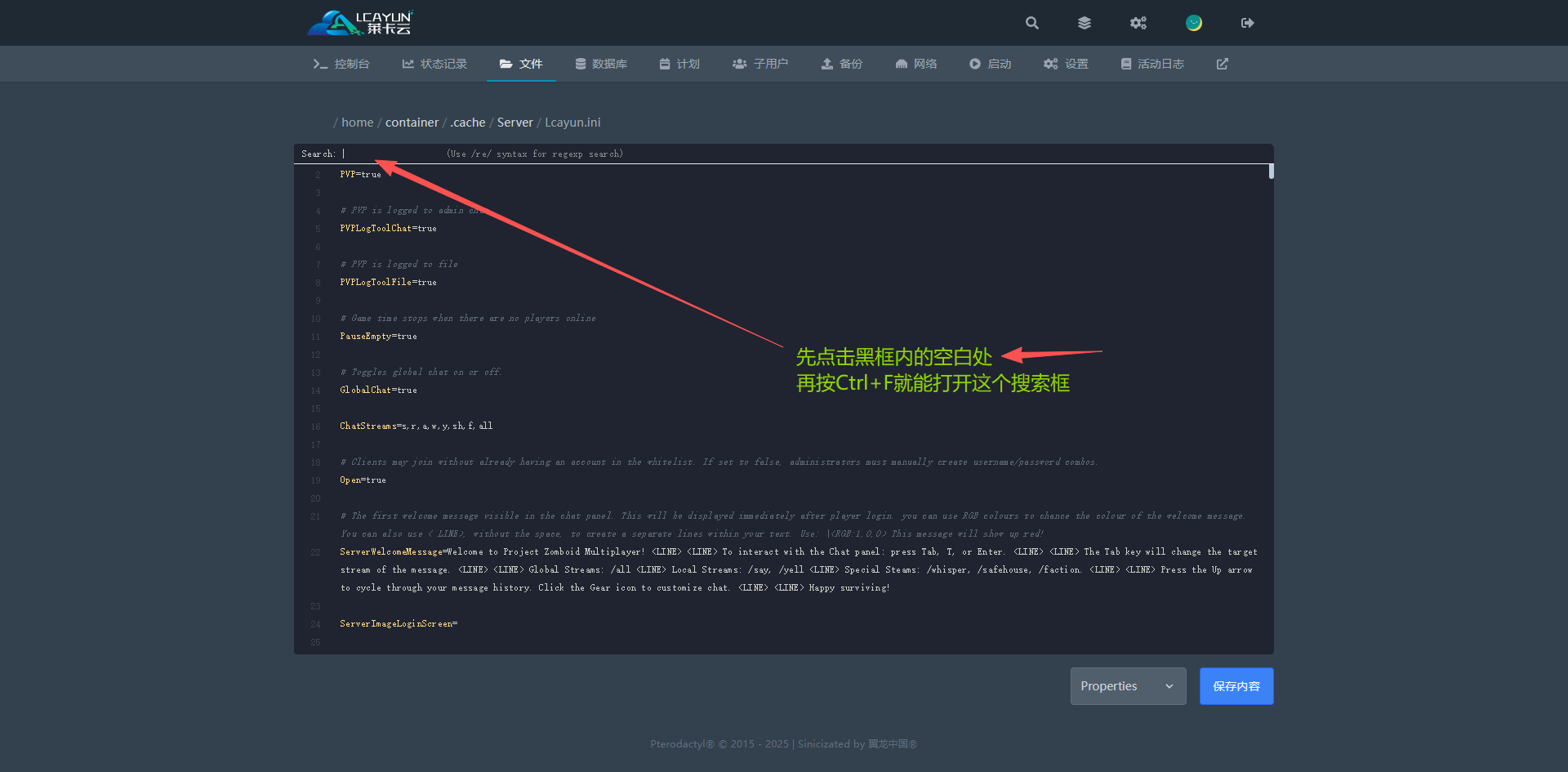This screenshot has height=772, width=1568.
Task: Open the external link icon in navigation
Action: (x=1222, y=64)
